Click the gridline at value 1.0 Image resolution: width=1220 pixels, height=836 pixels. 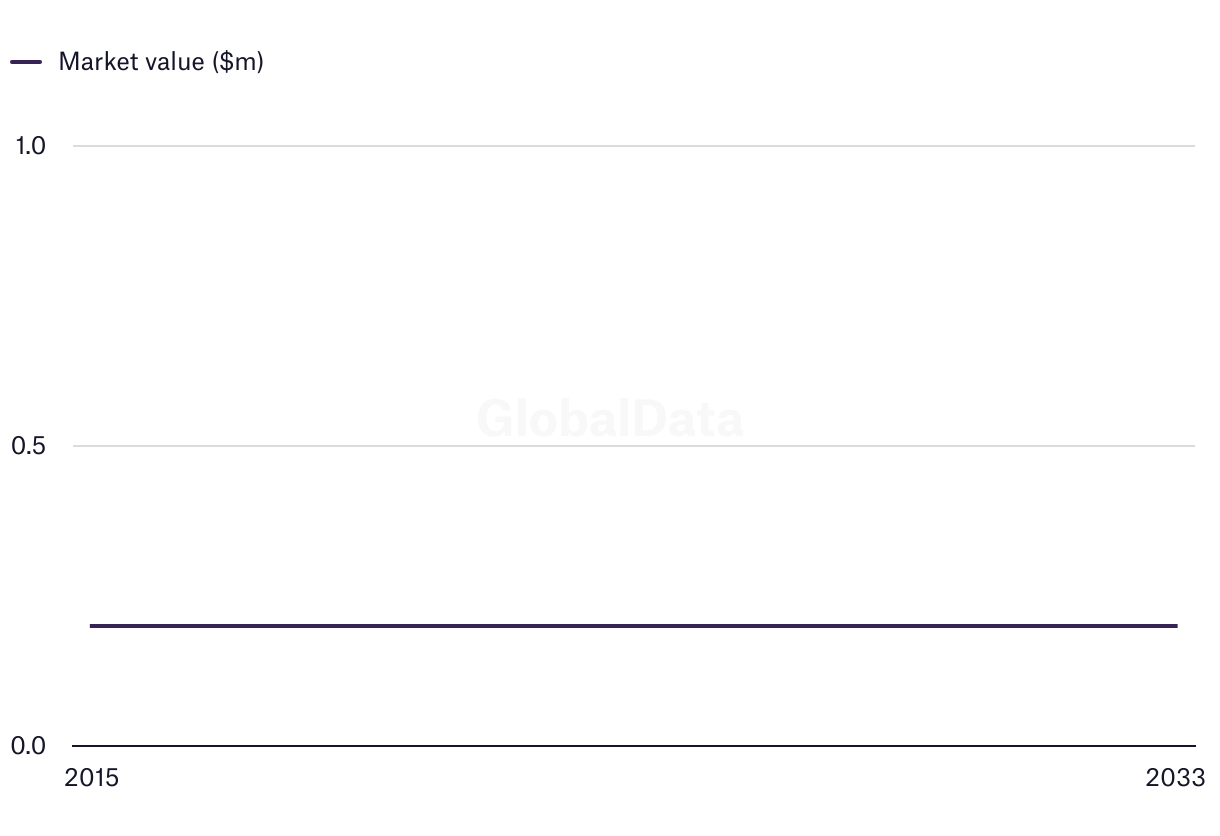point(634,146)
